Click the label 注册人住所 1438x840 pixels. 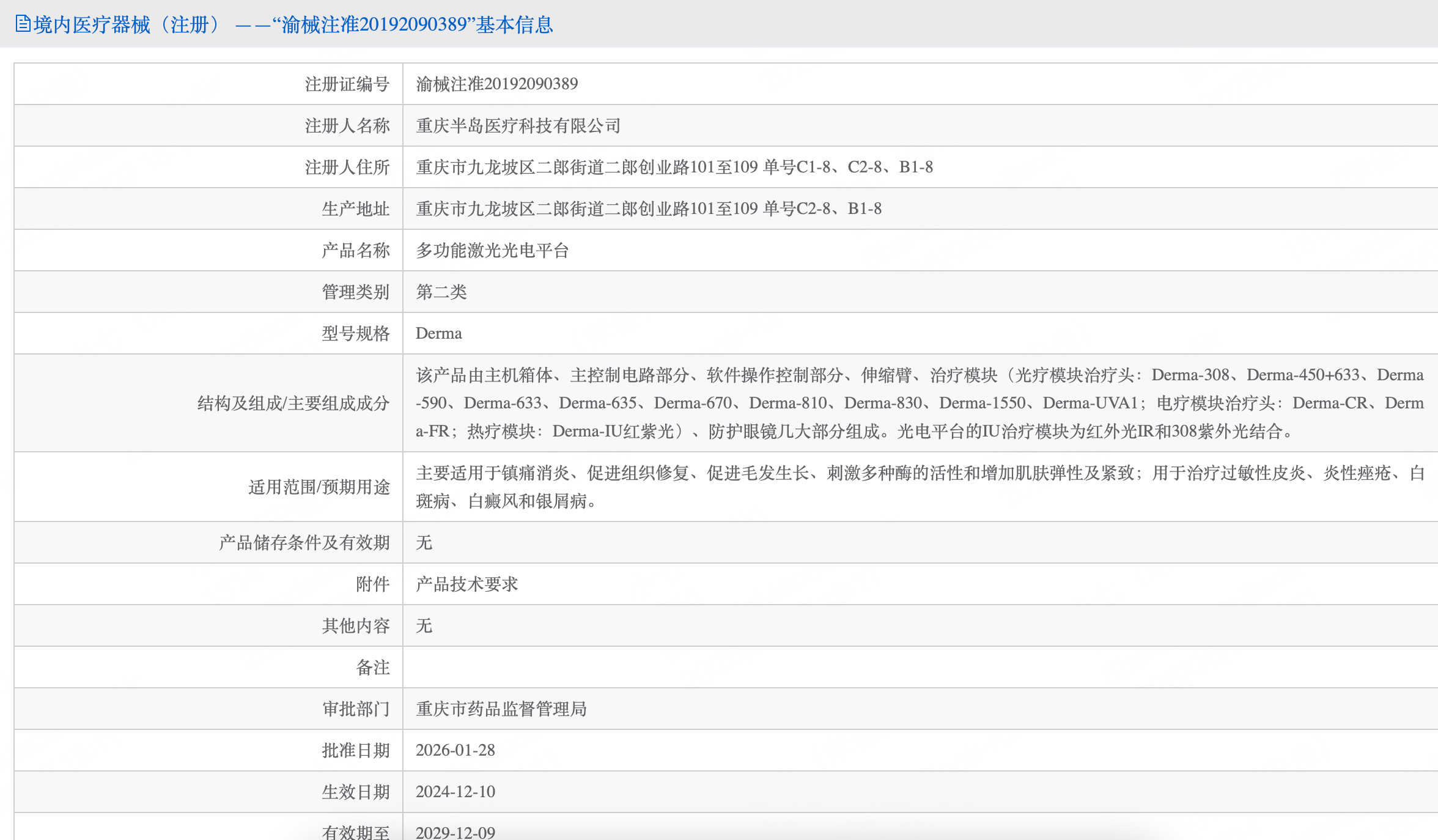pos(347,167)
